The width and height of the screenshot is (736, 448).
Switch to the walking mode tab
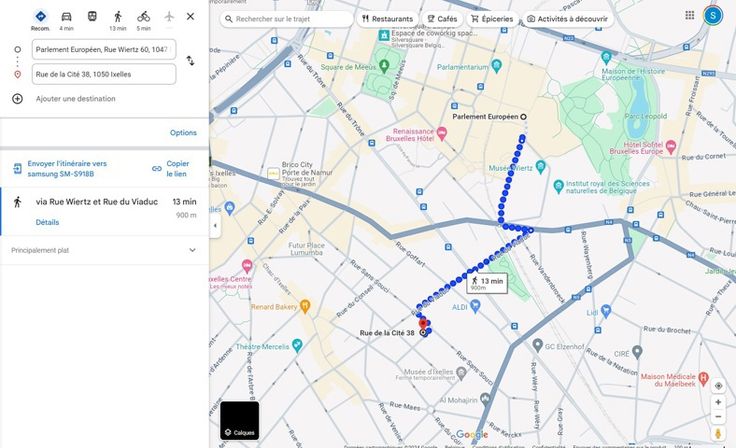click(118, 17)
